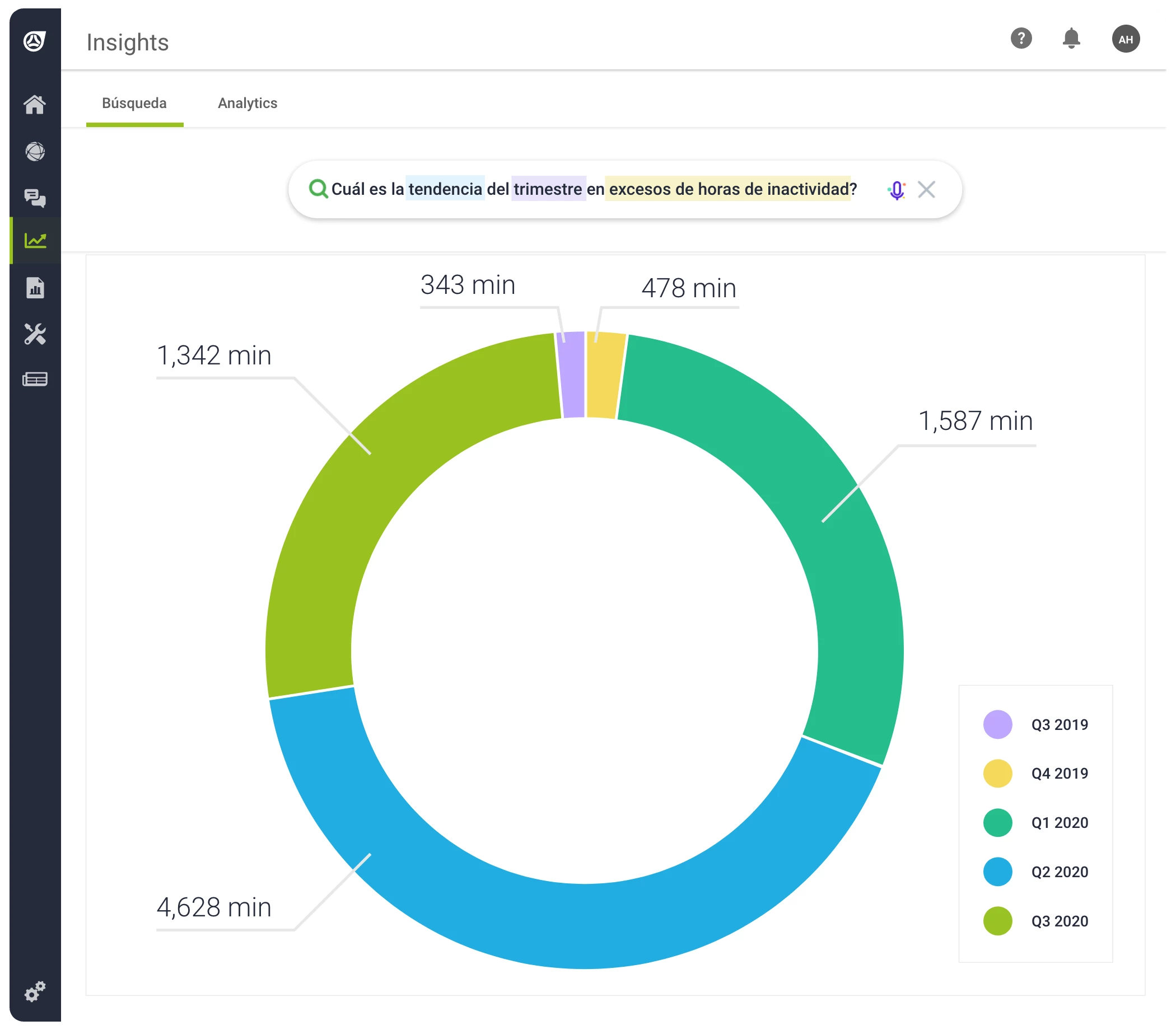Select the Q3 2020 legend label
Image resolution: width=1176 pixels, height=1030 pixels.
1060,921
